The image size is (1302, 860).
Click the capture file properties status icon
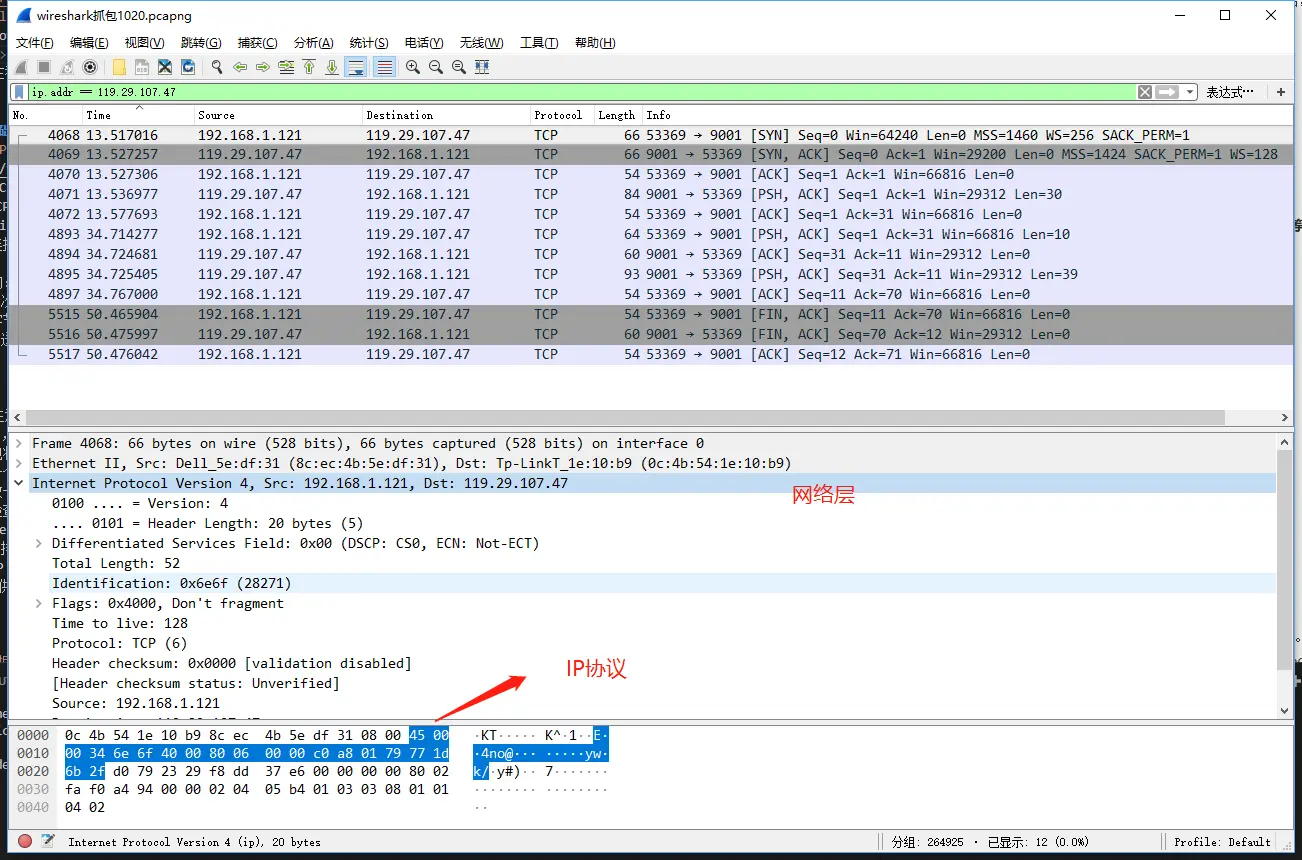(x=47, y=842)
